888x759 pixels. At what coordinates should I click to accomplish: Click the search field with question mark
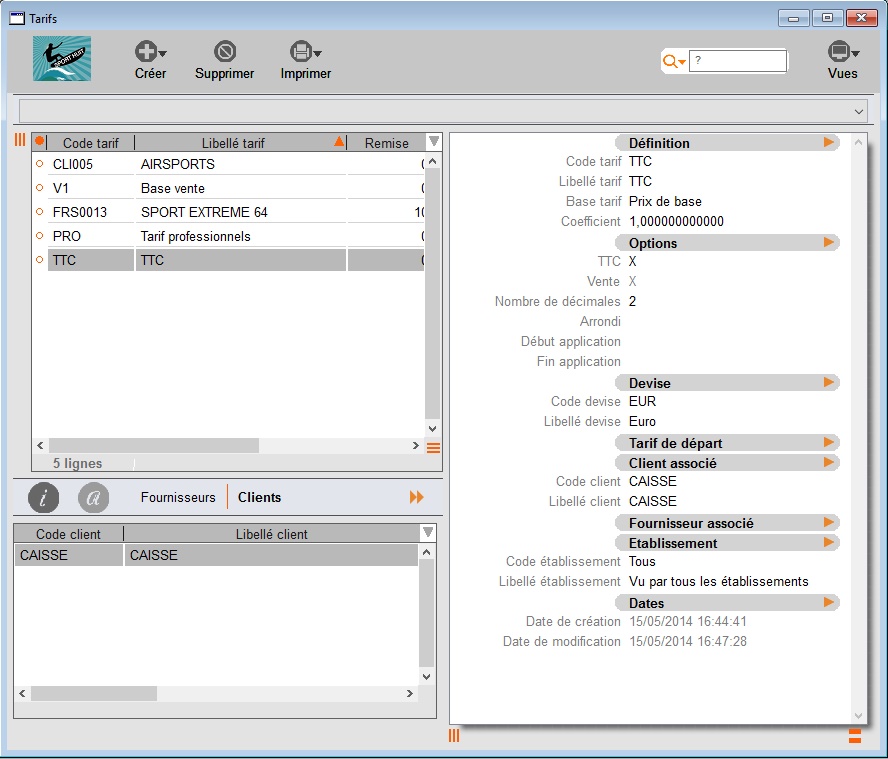click(x=737, y=61)
